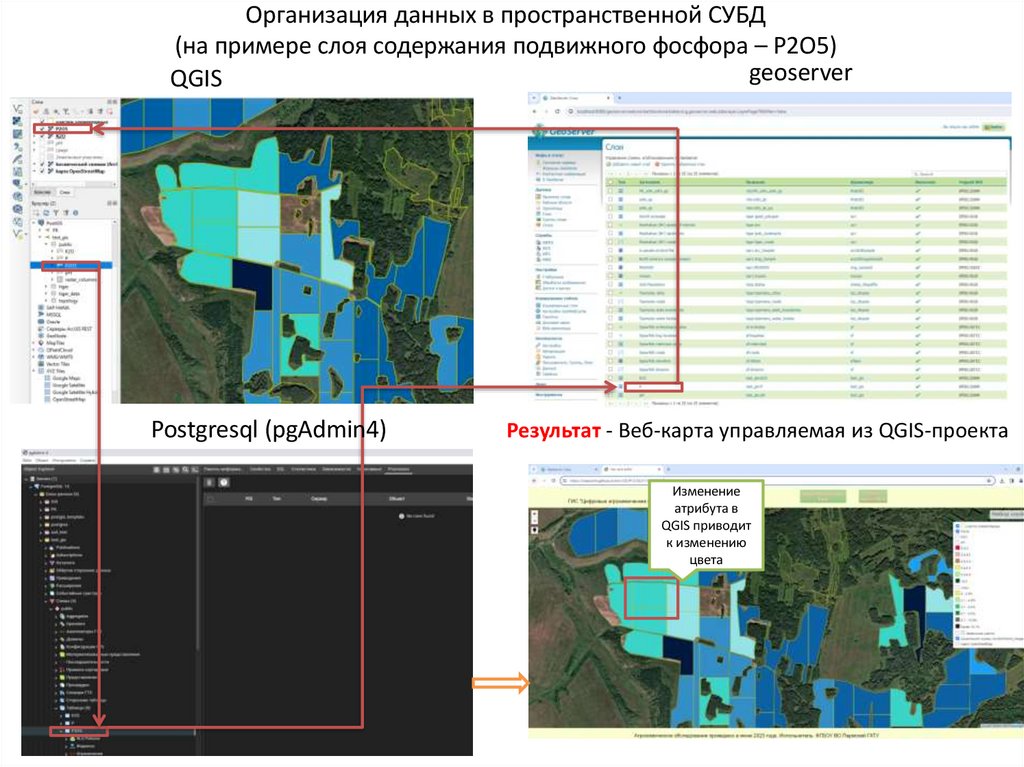The height and width of the screenshot is (767, 1024).
Task: Reload the GeoServer browser page
Action: pos(557,111)
